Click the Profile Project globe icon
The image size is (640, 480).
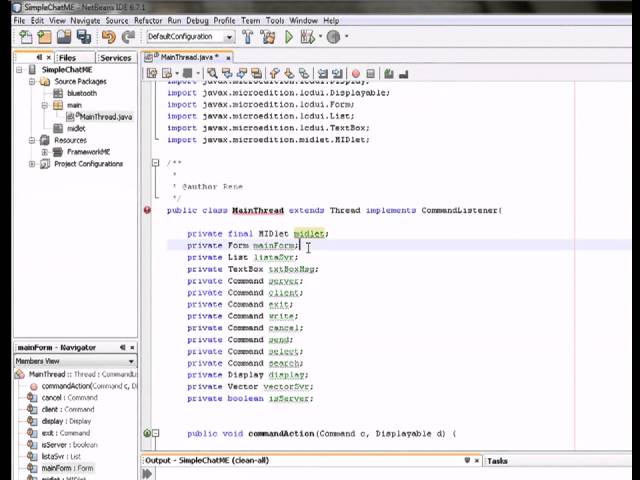click(x=333, y=37)
